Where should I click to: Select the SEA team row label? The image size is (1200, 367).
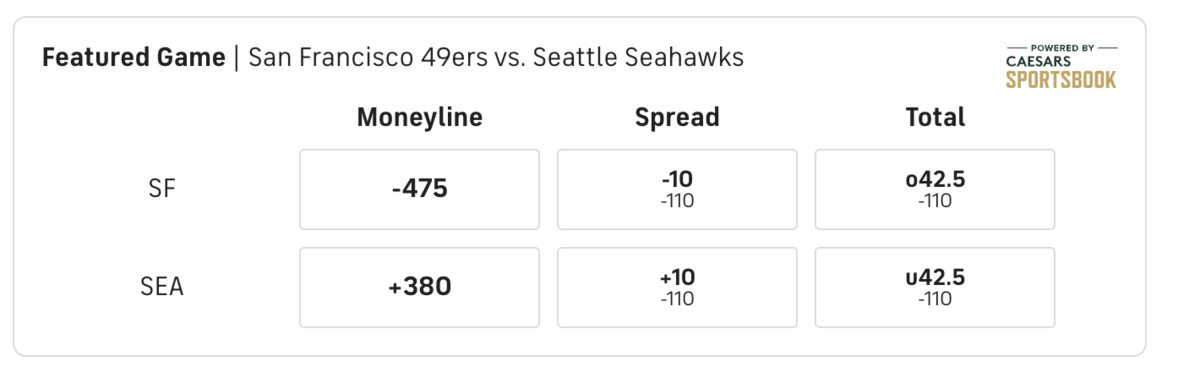coord(161,287)
